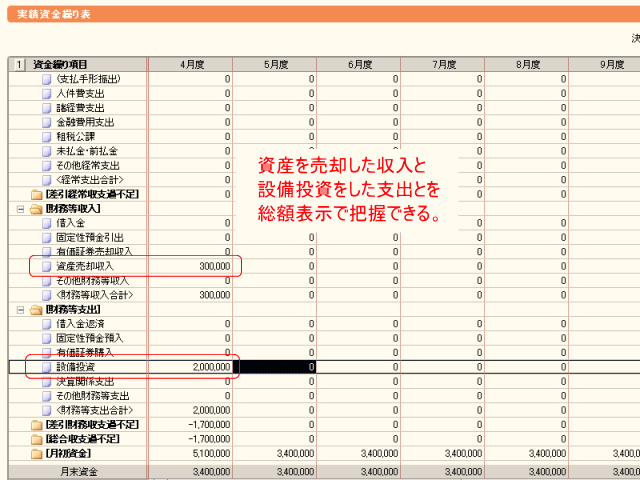The width and height of the screenshot is (640, 480).
Task: Click the icon beside <財務等収入合計>
Action: [47, 295]
